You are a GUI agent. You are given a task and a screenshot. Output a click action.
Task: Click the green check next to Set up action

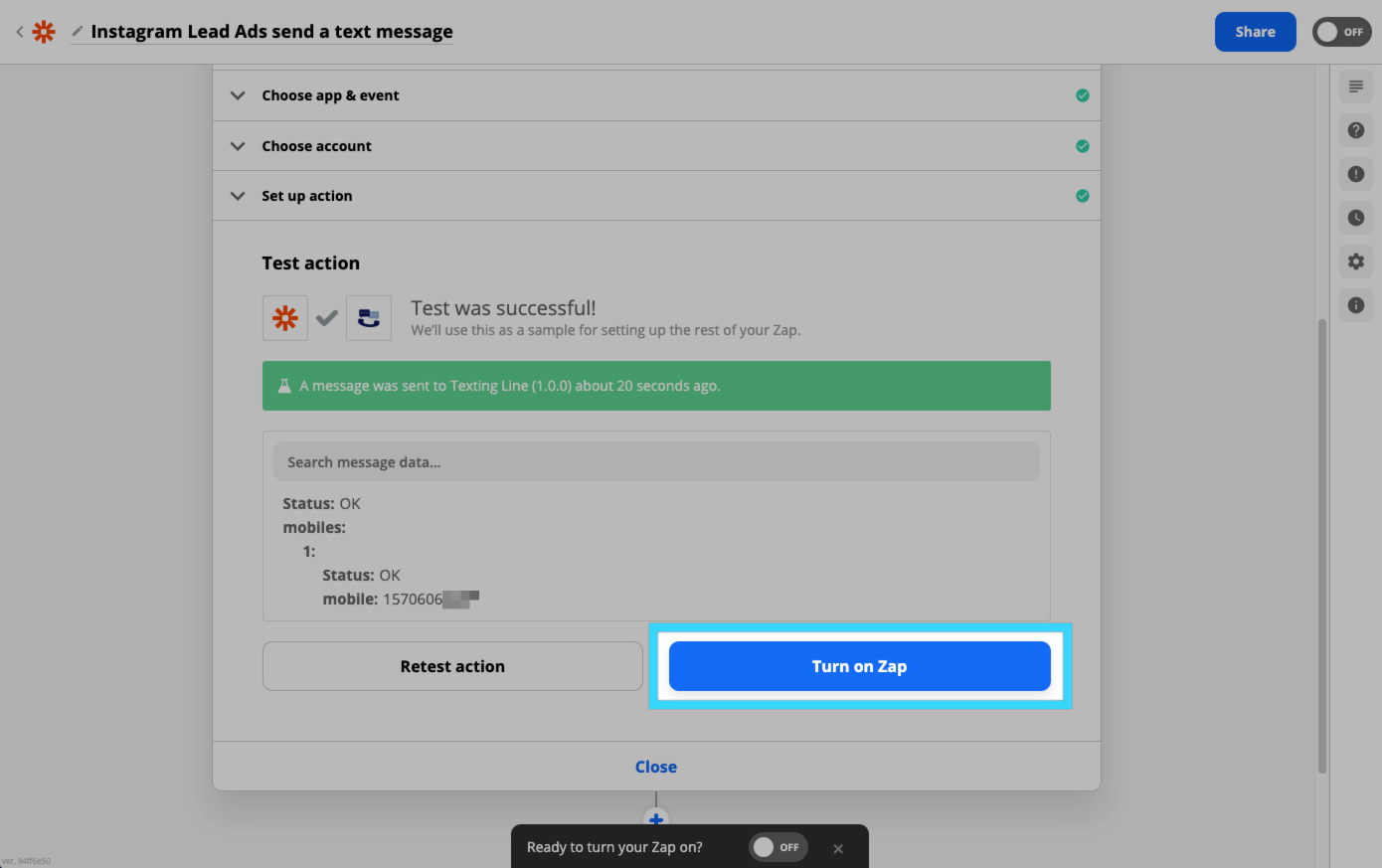(x=1083, y=196)
